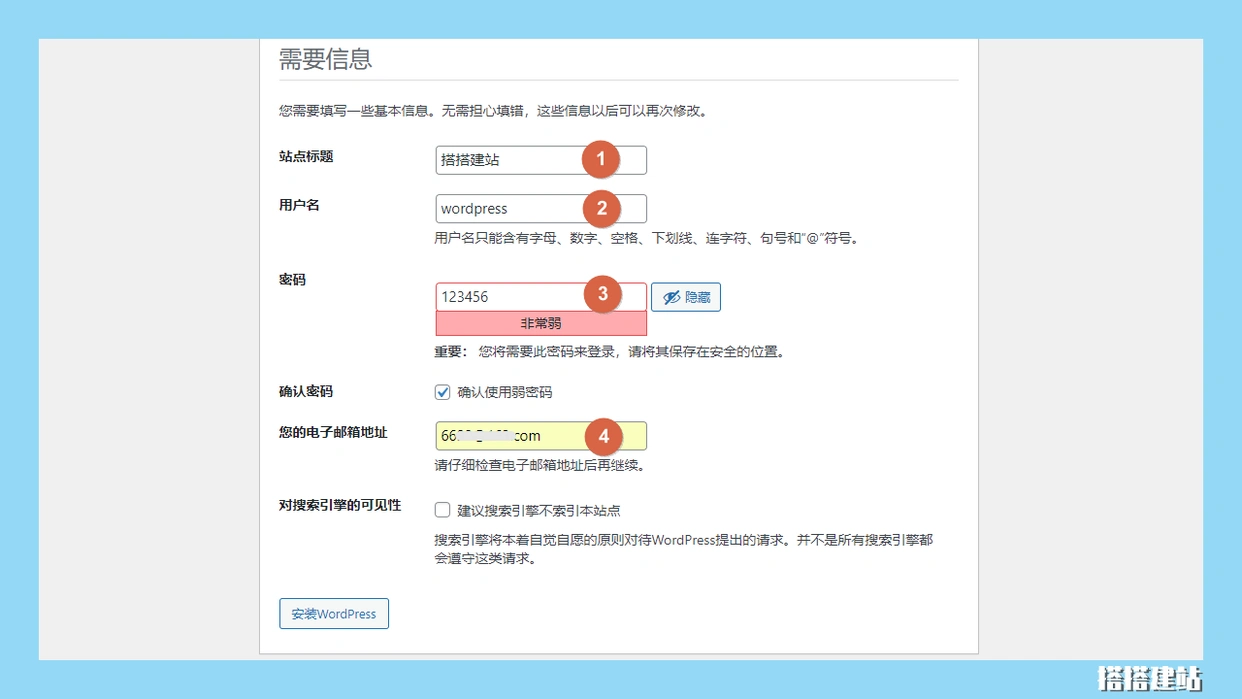Click the red numbered badge 1

pos(601,160)
